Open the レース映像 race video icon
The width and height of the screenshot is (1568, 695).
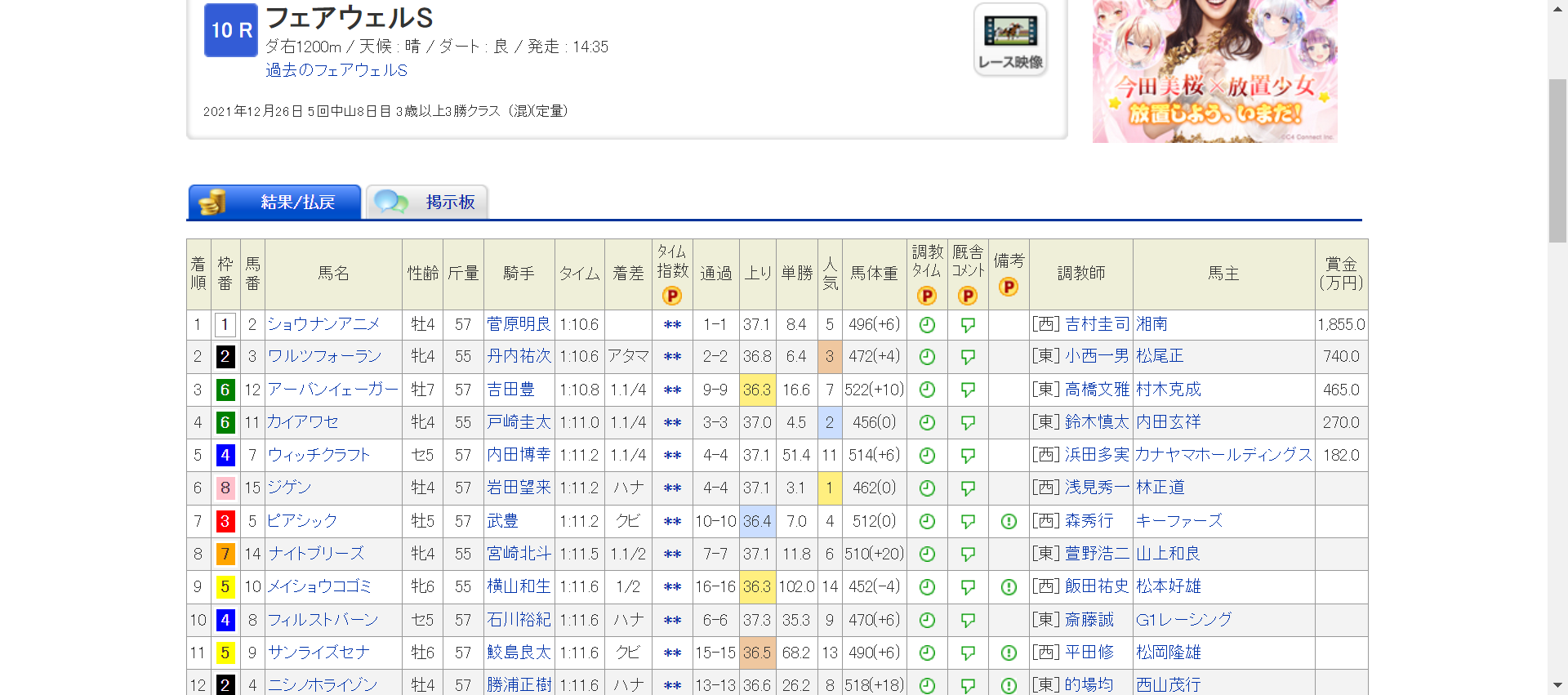tap(1010, 40)
